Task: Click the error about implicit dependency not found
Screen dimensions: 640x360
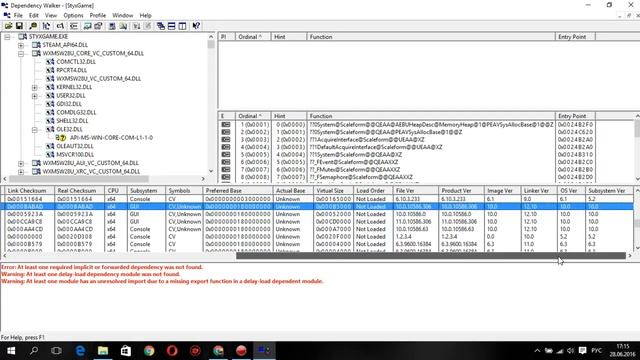Action: pyautogui.click(x=102, y=267)
